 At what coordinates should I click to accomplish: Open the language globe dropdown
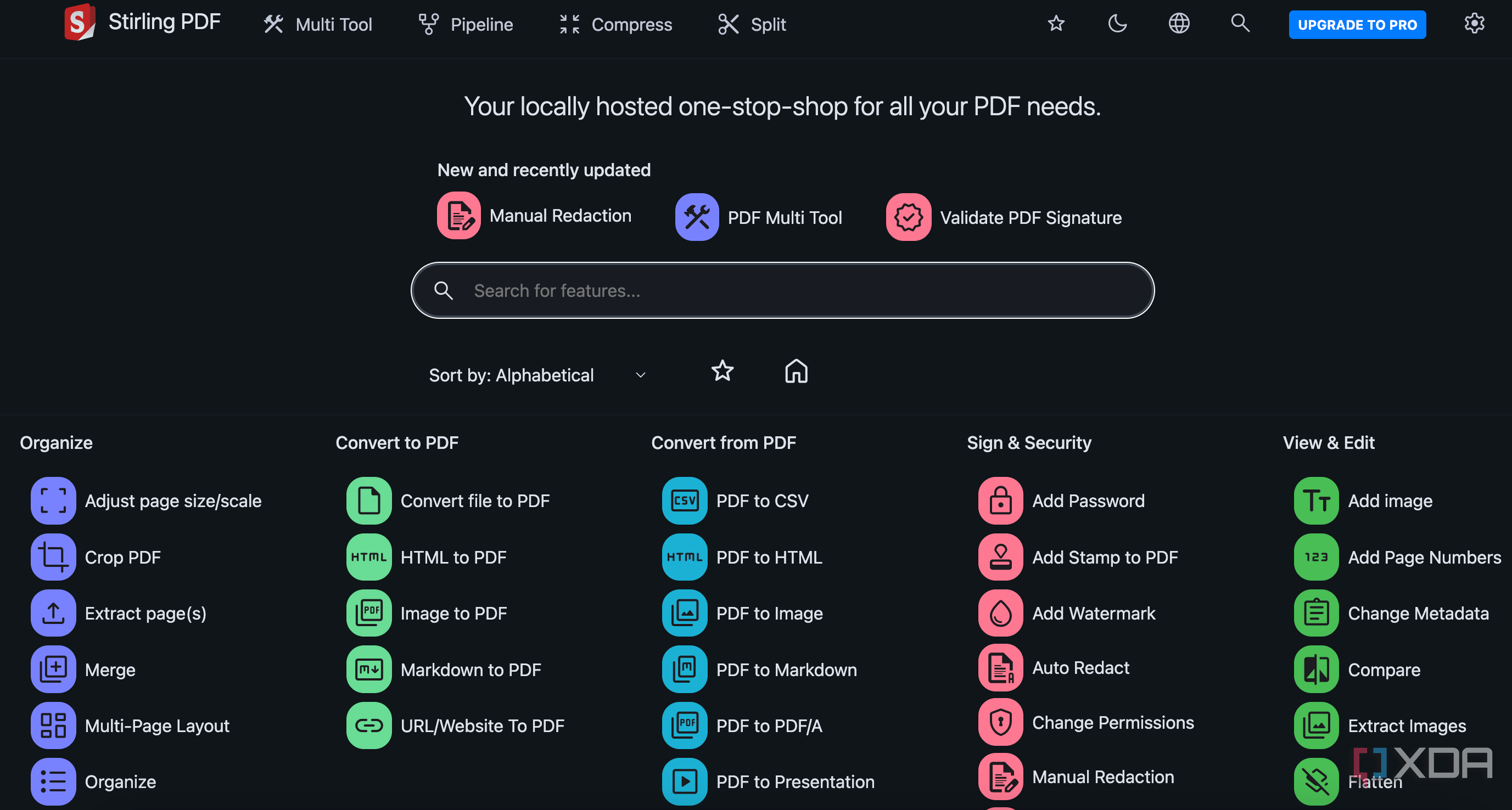(1179, 24)
